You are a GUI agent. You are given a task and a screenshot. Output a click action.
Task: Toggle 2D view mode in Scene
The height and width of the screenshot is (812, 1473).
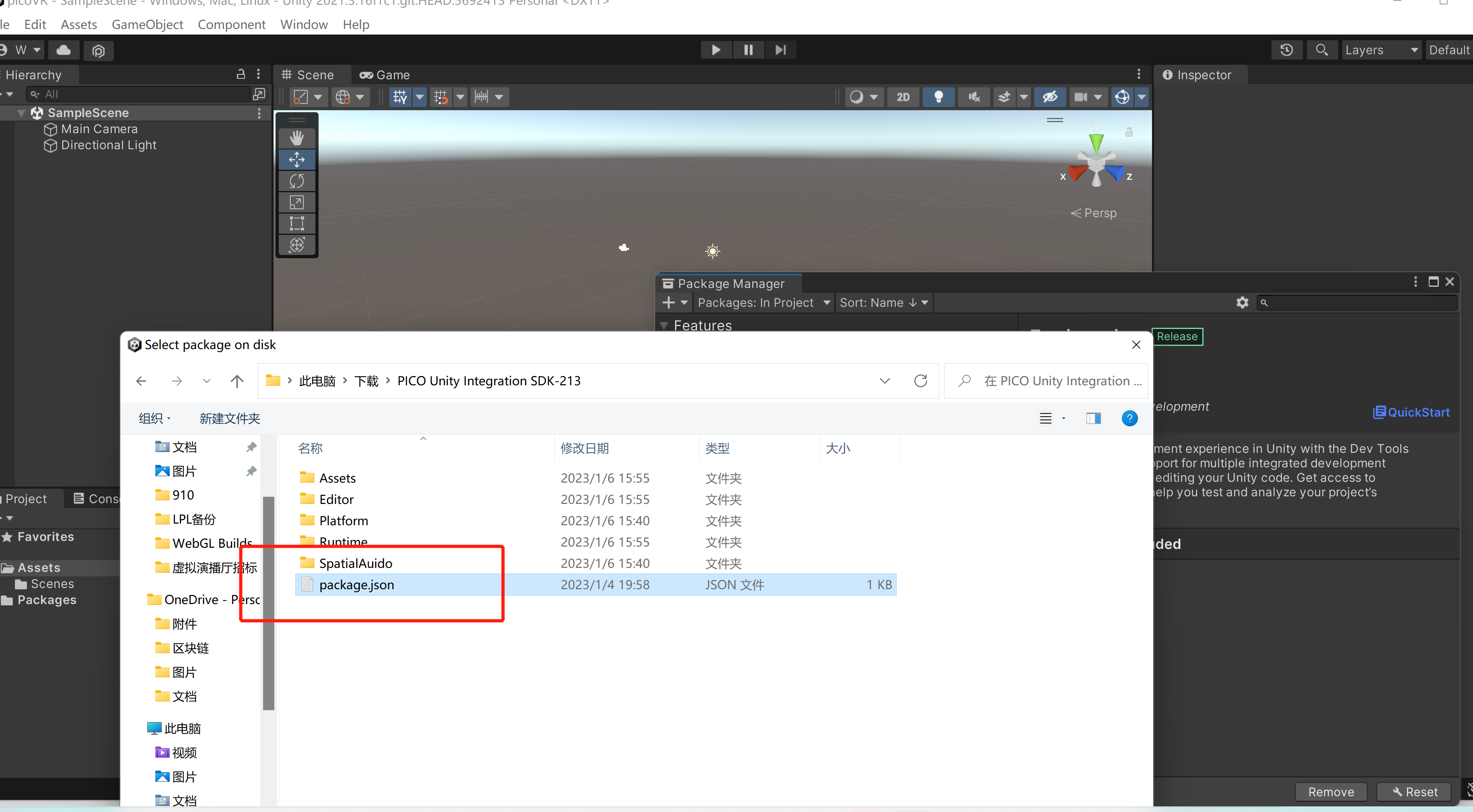point(903,97)
